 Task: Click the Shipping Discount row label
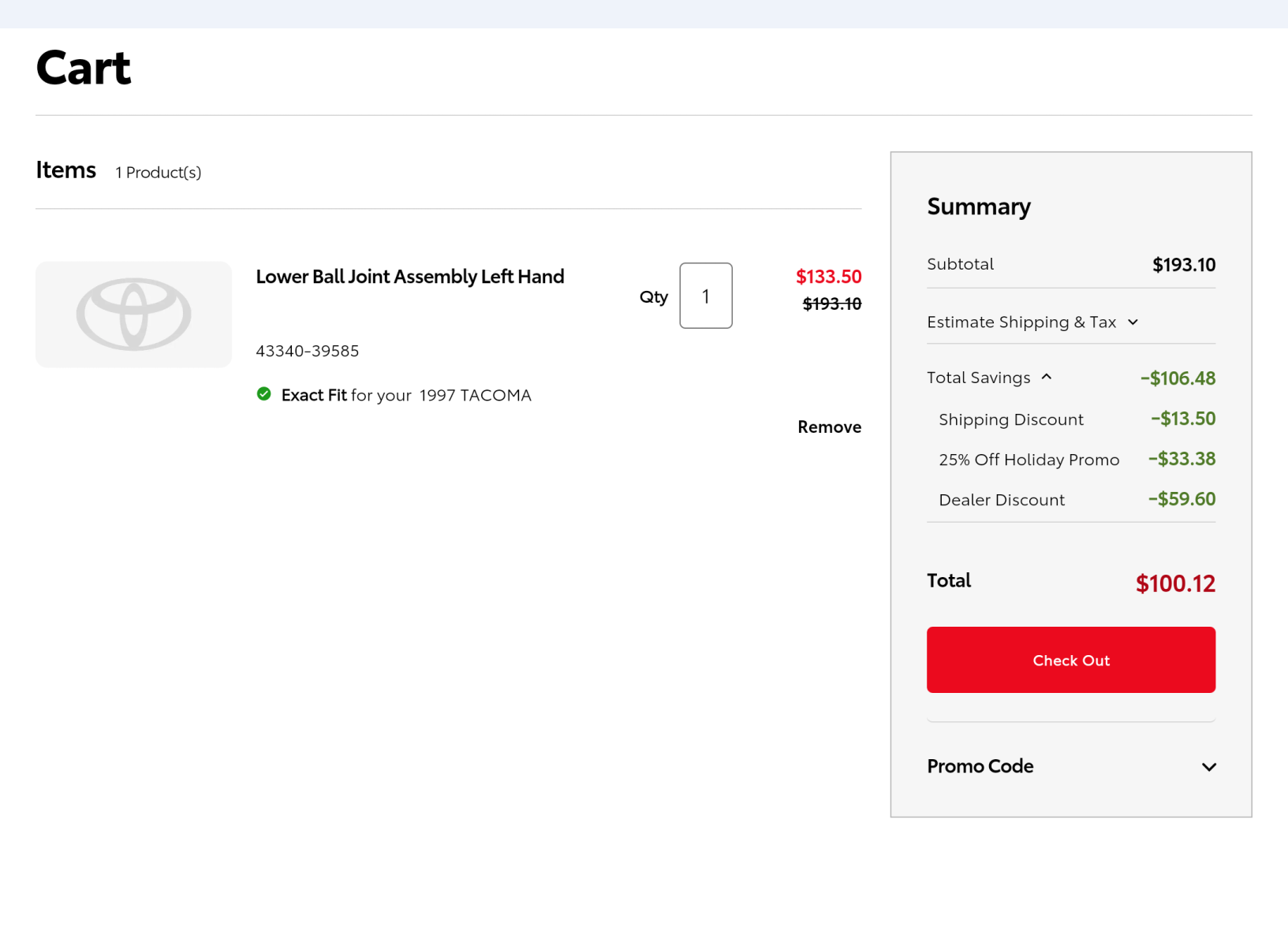(1011, 419)
